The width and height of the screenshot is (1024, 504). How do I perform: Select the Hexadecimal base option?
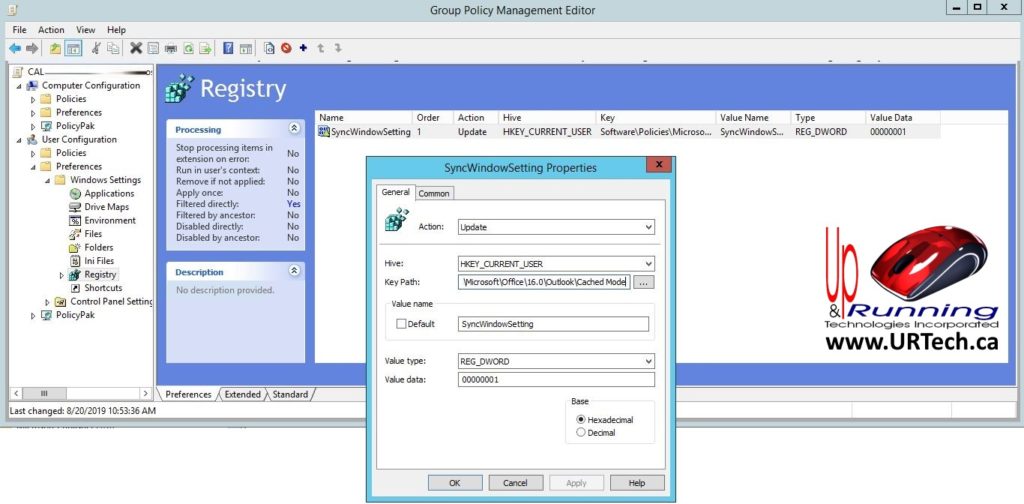click(581, 419)
